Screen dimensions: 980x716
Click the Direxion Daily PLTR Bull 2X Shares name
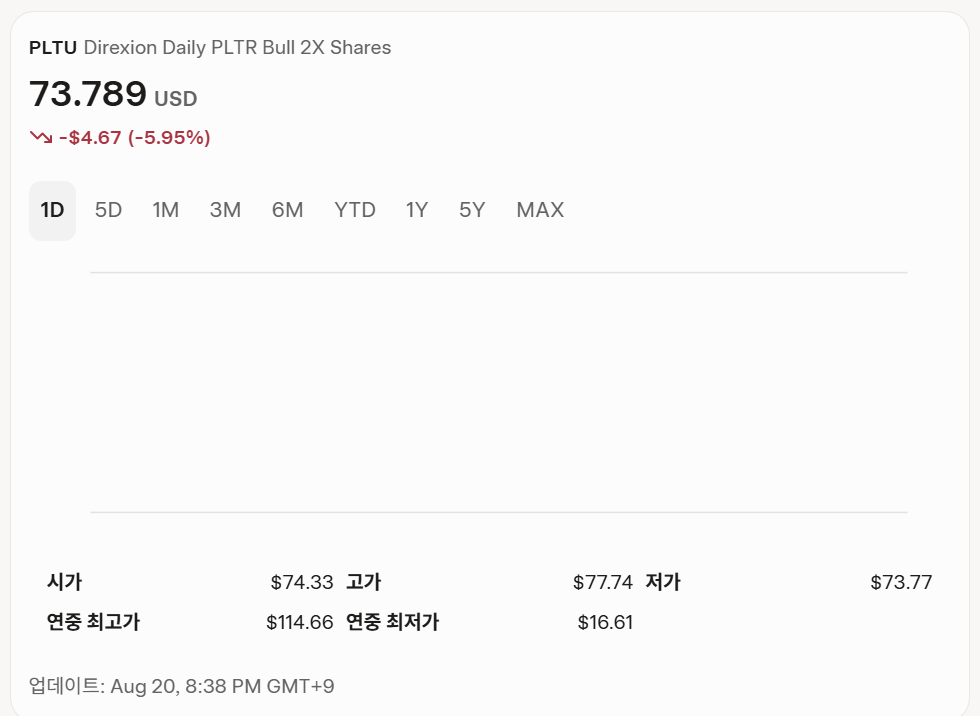click(237, 47)
